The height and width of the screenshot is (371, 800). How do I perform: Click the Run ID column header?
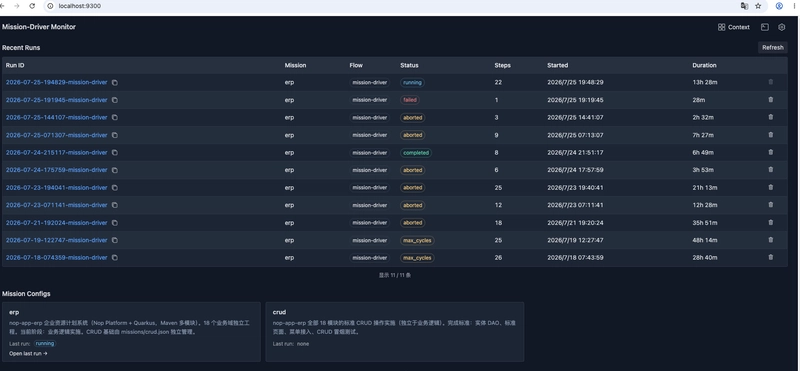tap(15, 65)
